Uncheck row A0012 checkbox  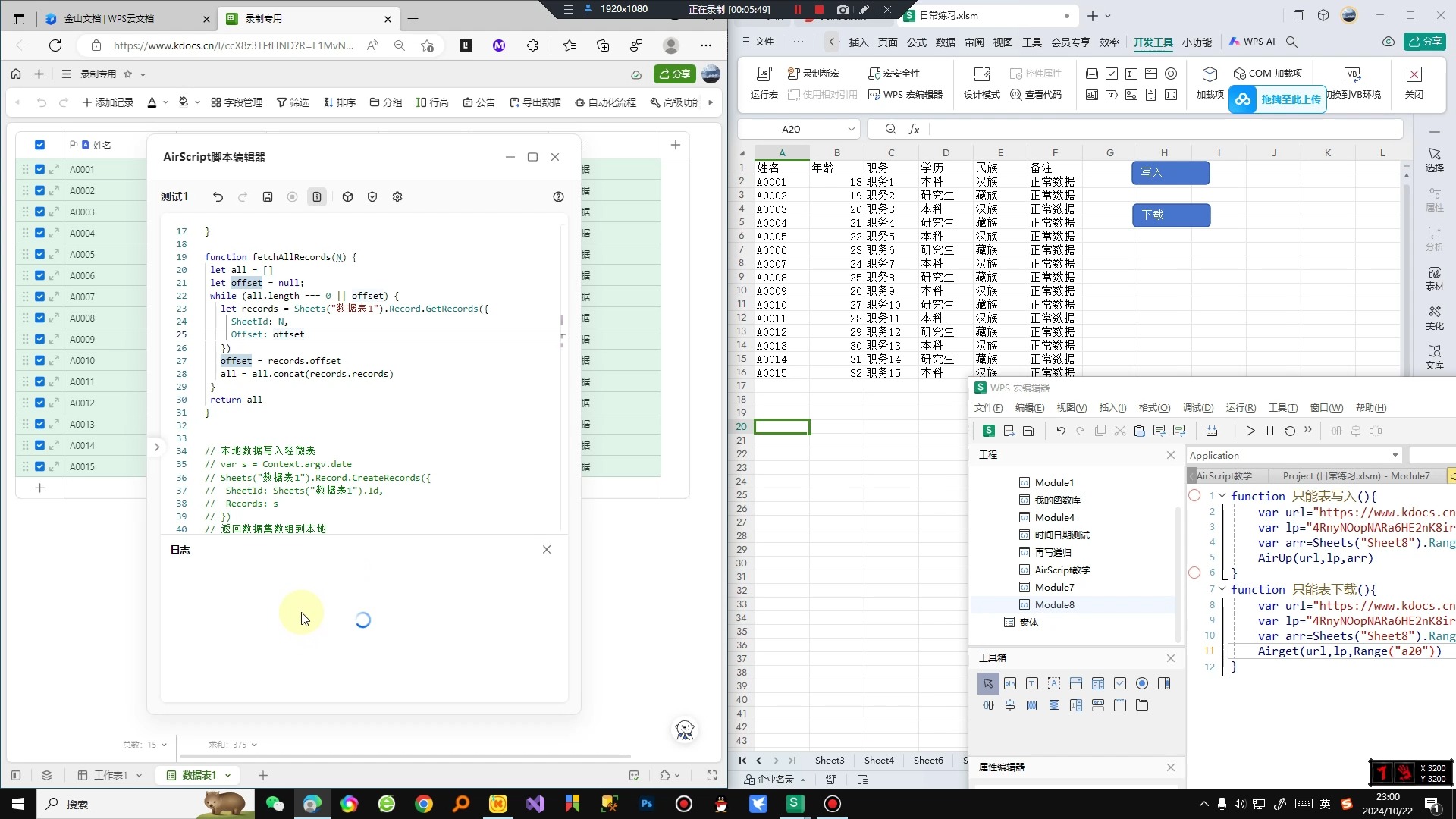point(39,403)
